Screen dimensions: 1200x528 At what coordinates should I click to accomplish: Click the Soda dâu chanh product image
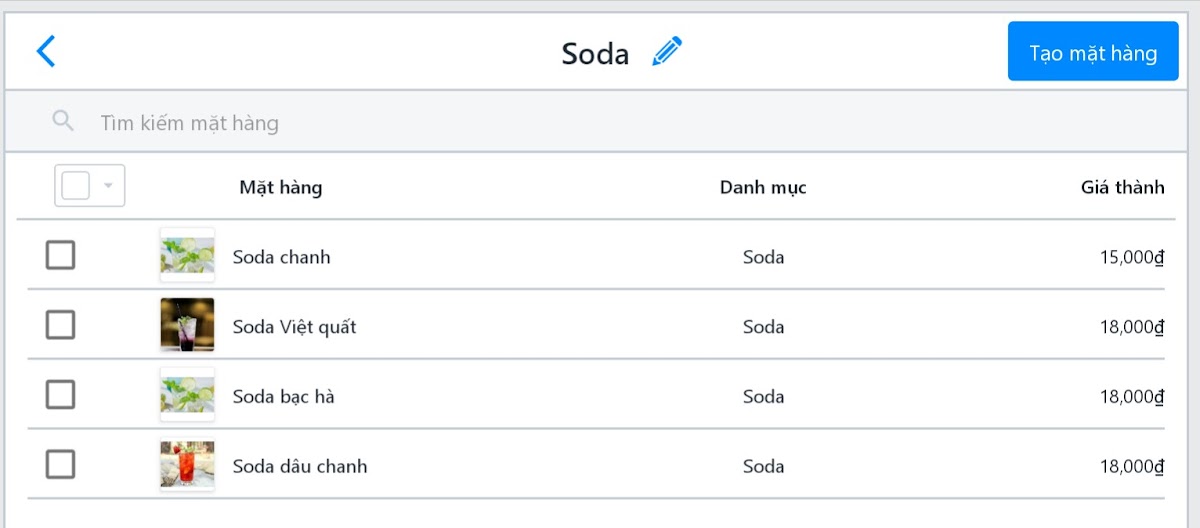point(187,466)
